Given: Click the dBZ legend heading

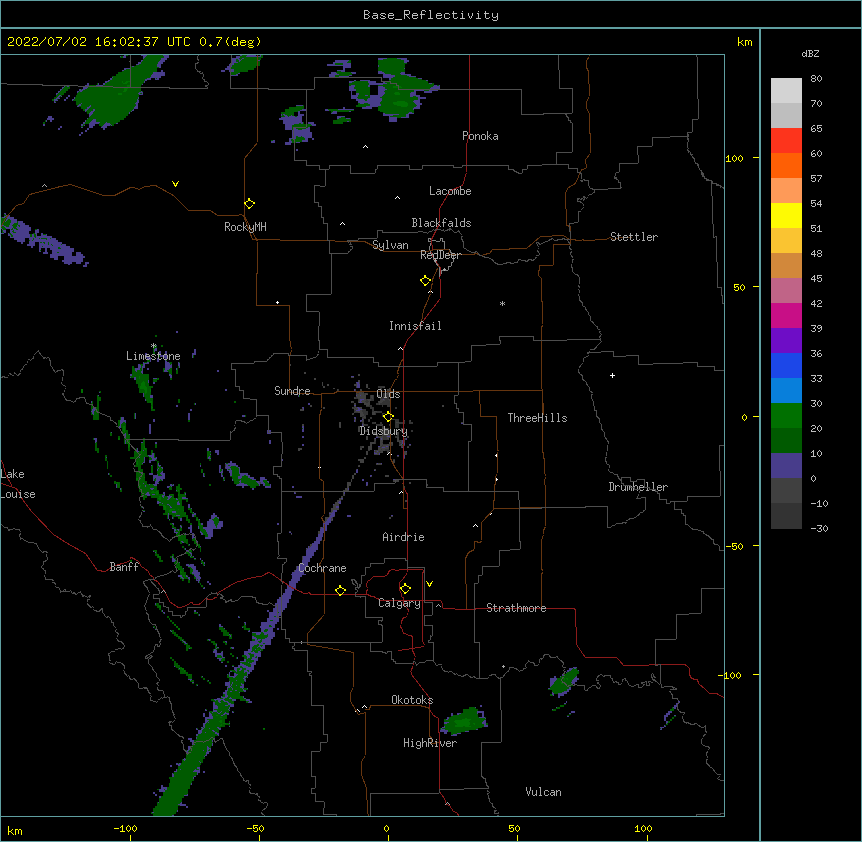Looking at the screenshot, I should 810,53.
